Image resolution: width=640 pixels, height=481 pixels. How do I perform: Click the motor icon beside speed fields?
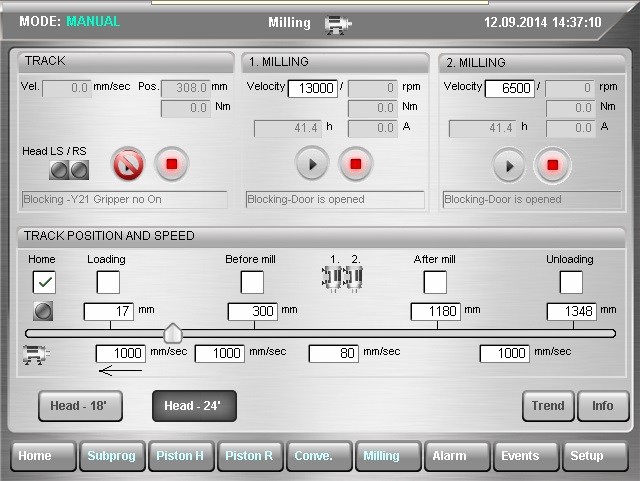click(x=36, y=354)
